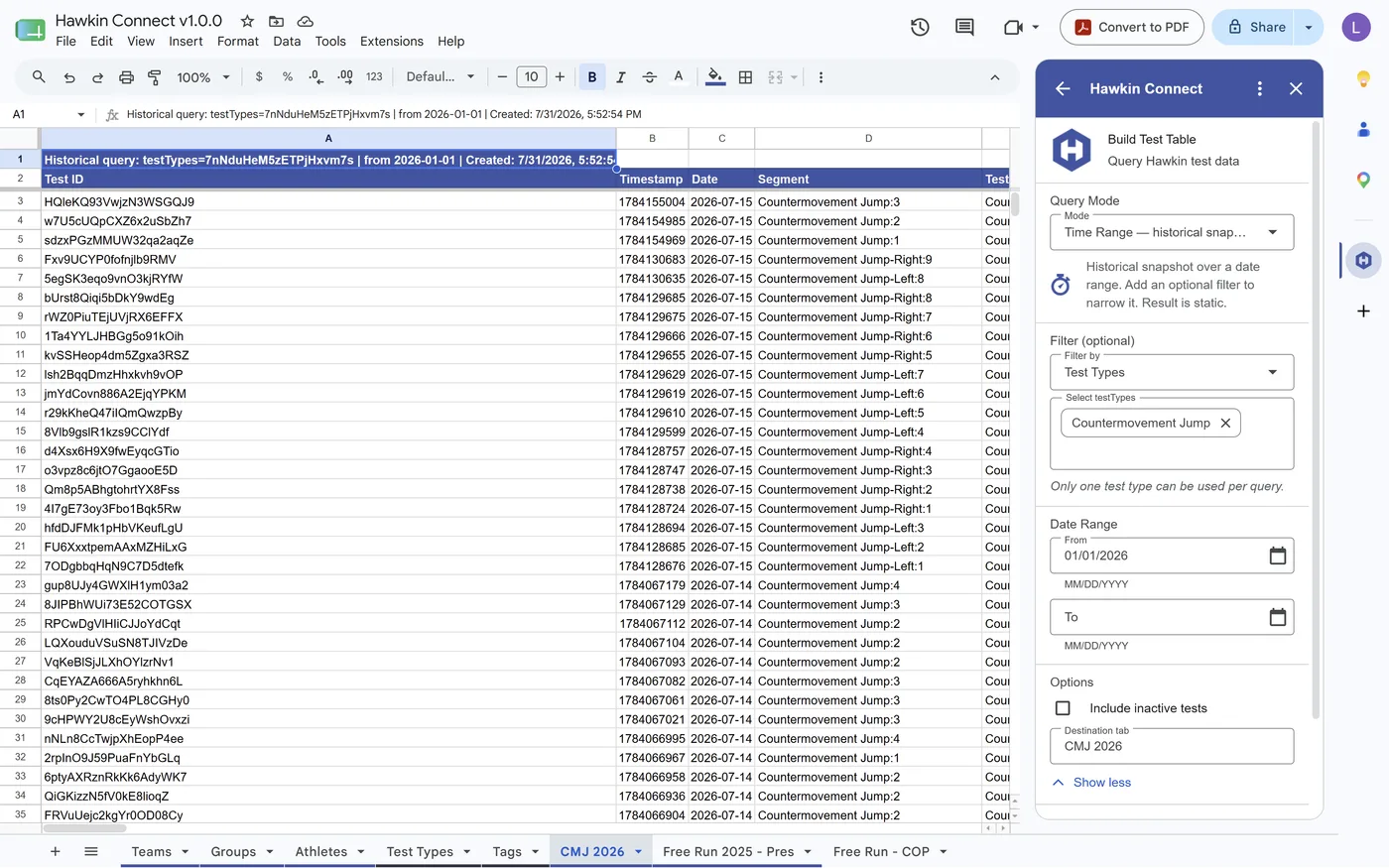The height and width of the screenshot is (868, 1389).
Task: Increase decimal places
Action: click(345, 77)
